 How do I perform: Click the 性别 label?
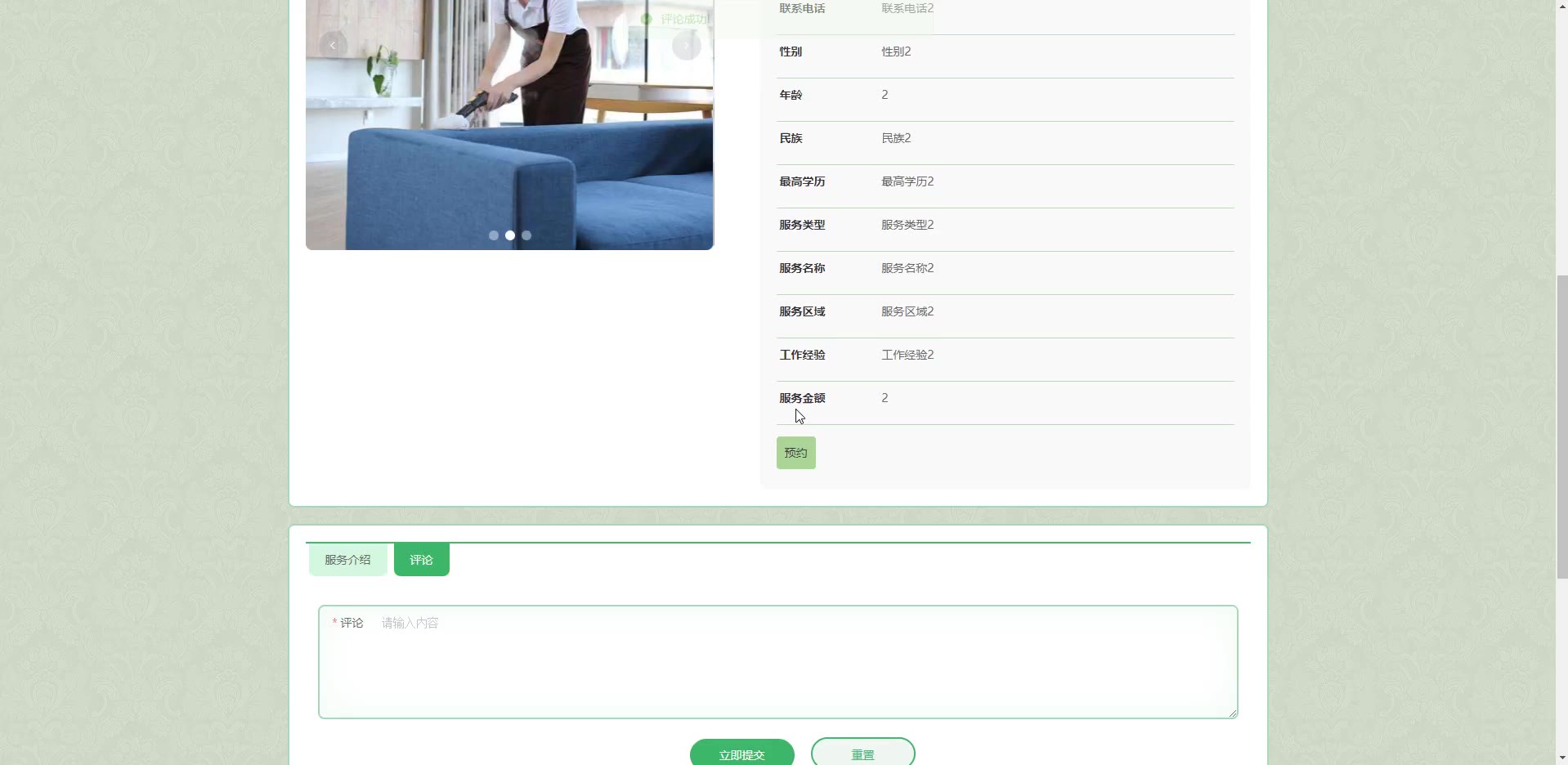click(791, 51)
